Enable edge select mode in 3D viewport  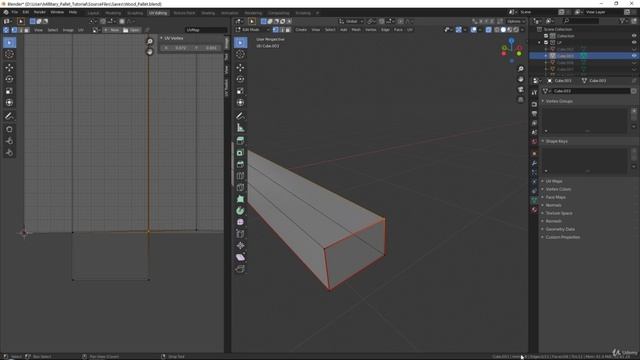point(282,30)
